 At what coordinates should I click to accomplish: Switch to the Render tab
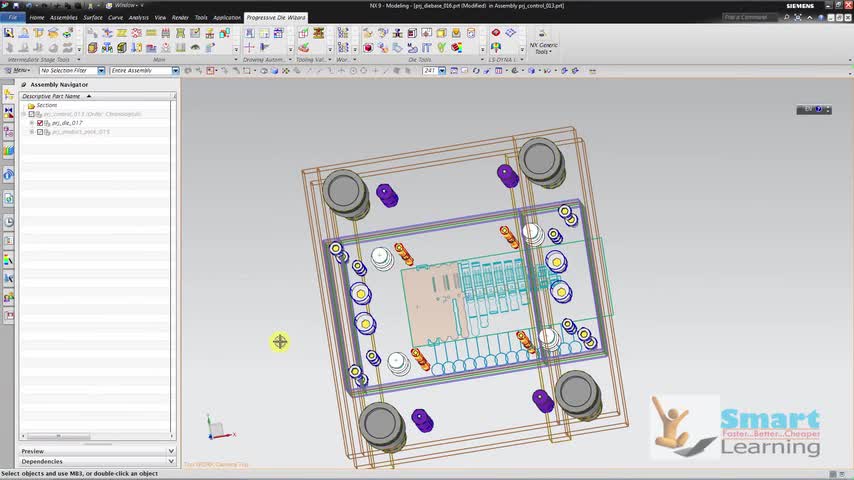pyautogui.click(x=180, y=17)
